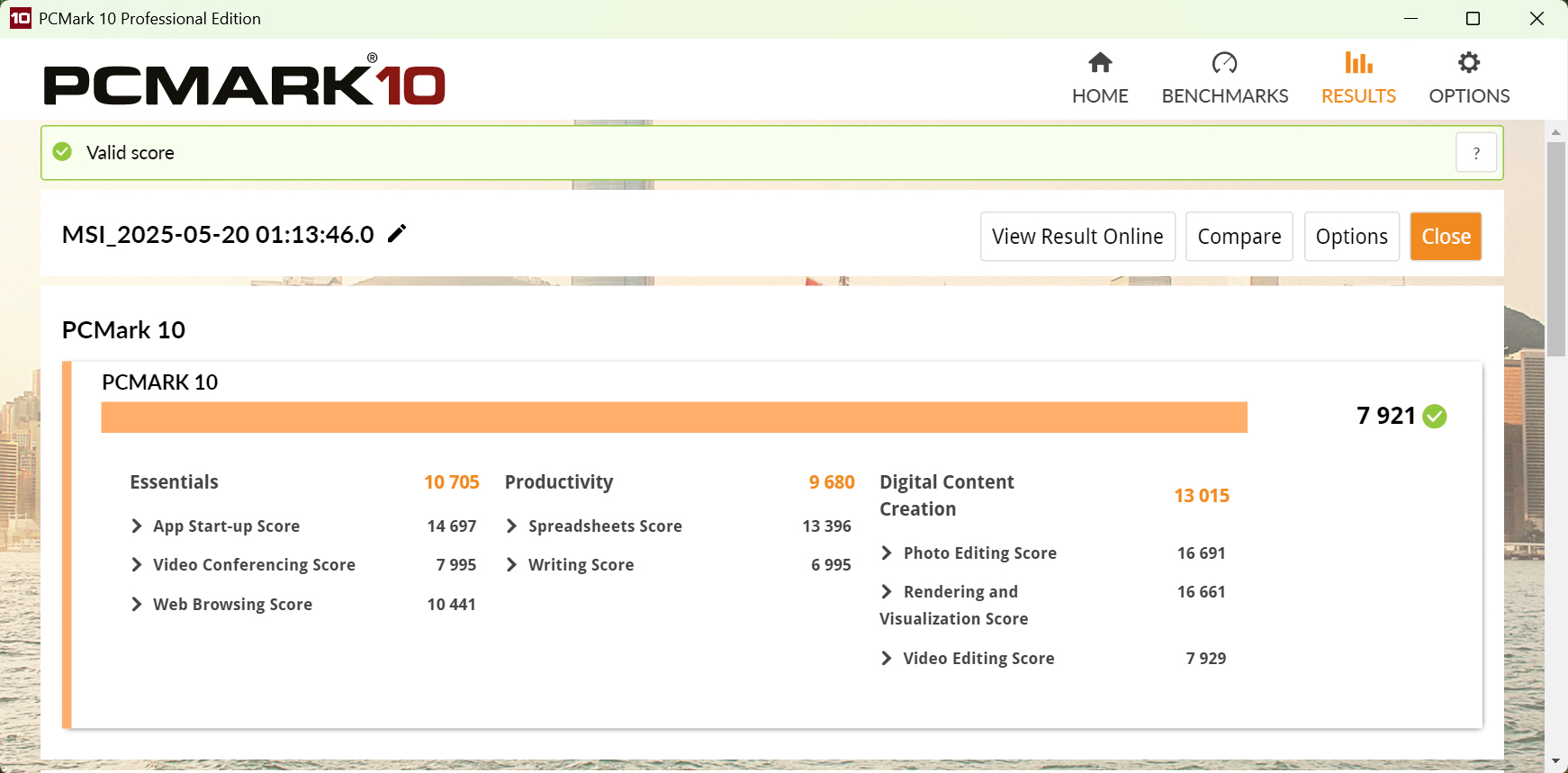Click the PCMark 10 section heading
The width and height of the screenshot is (1568, 773).
(x=123, y=330)
